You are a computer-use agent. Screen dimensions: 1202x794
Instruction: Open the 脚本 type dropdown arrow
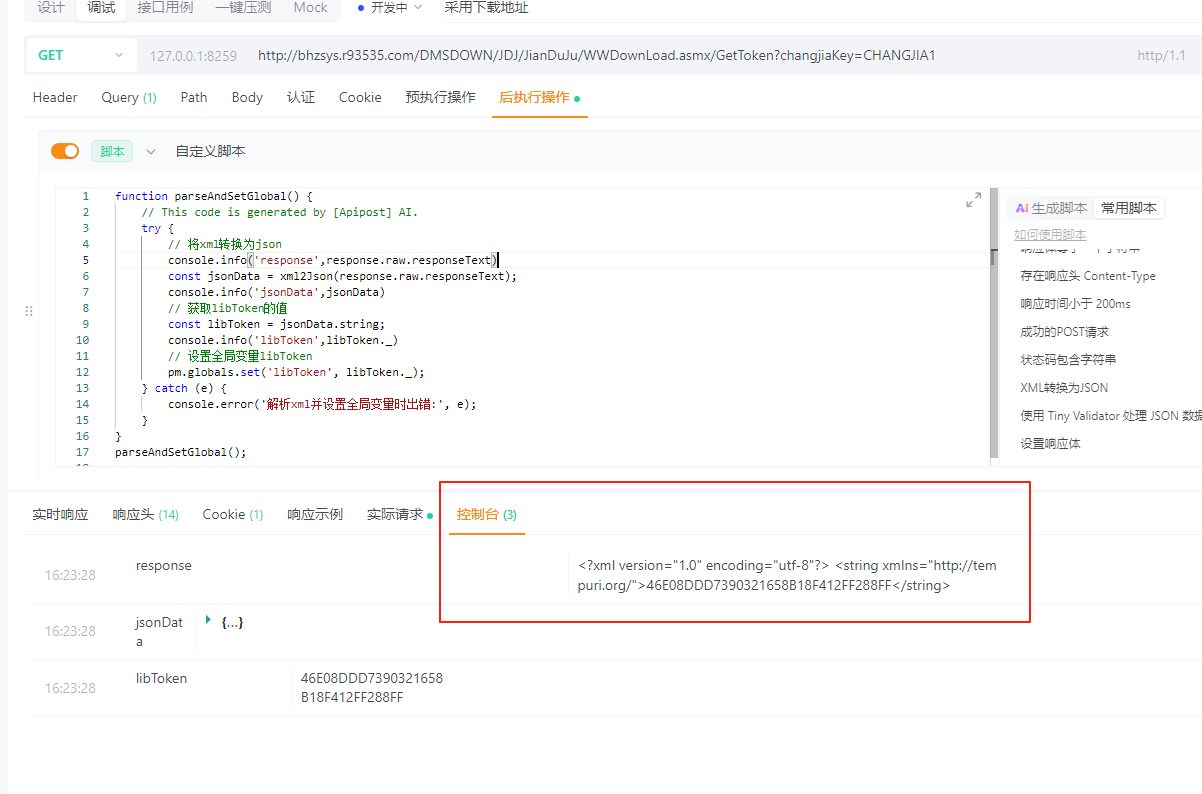coord(151,152)
